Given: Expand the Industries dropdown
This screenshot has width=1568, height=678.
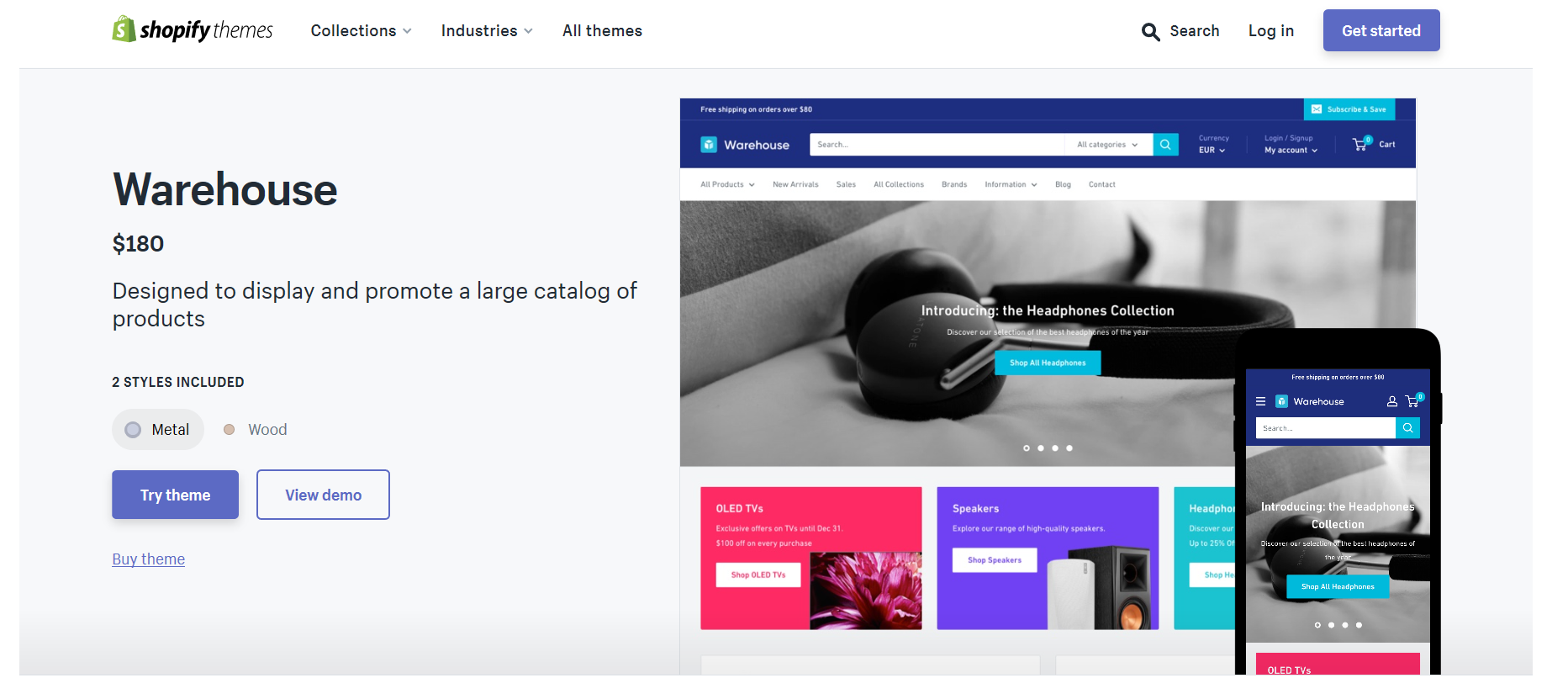Looking at the screenshot, I should [x=487, y=31].
